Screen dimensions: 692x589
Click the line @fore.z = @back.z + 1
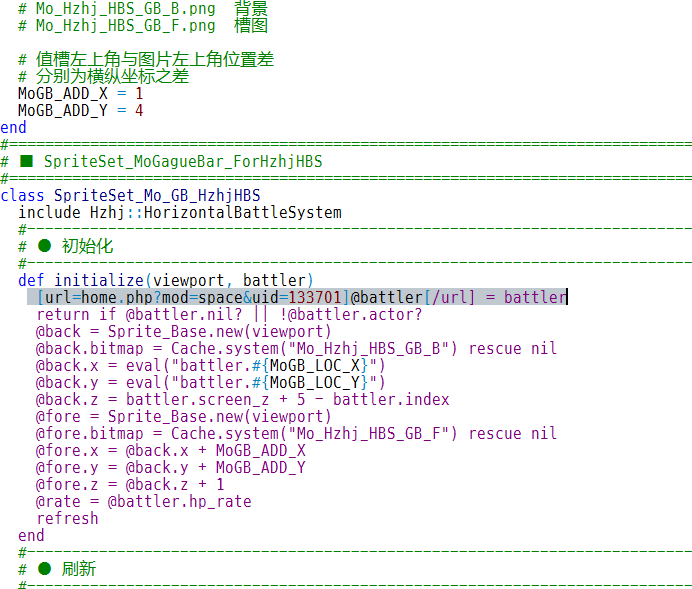coord(130,484)
